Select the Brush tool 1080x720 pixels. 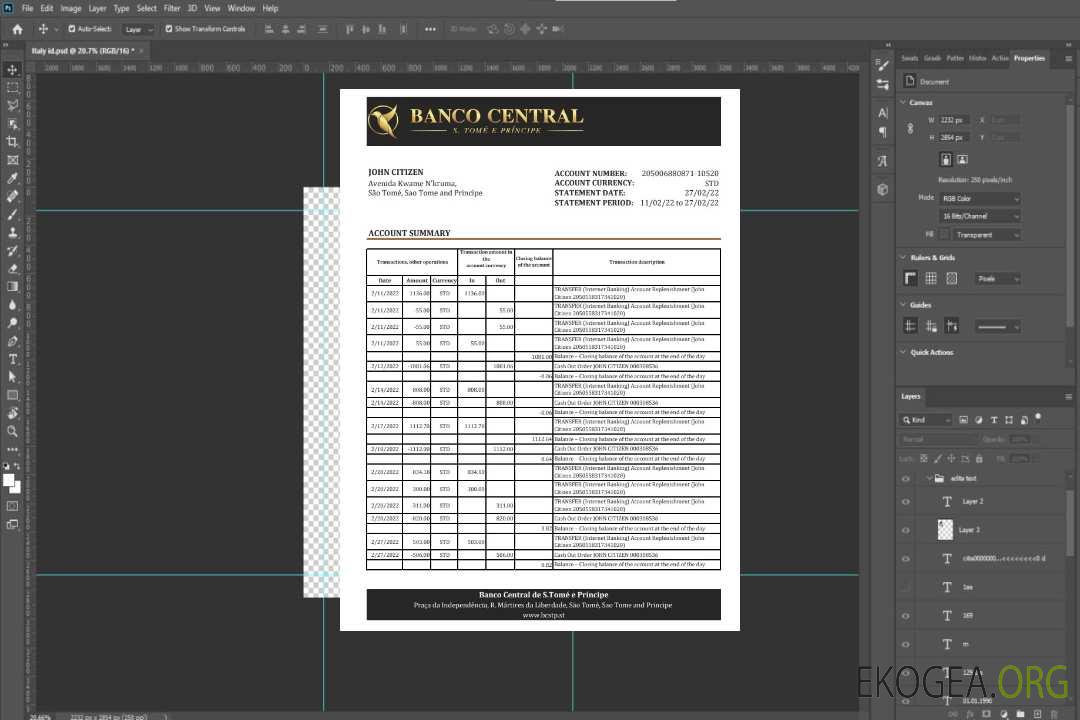[12, 214]
